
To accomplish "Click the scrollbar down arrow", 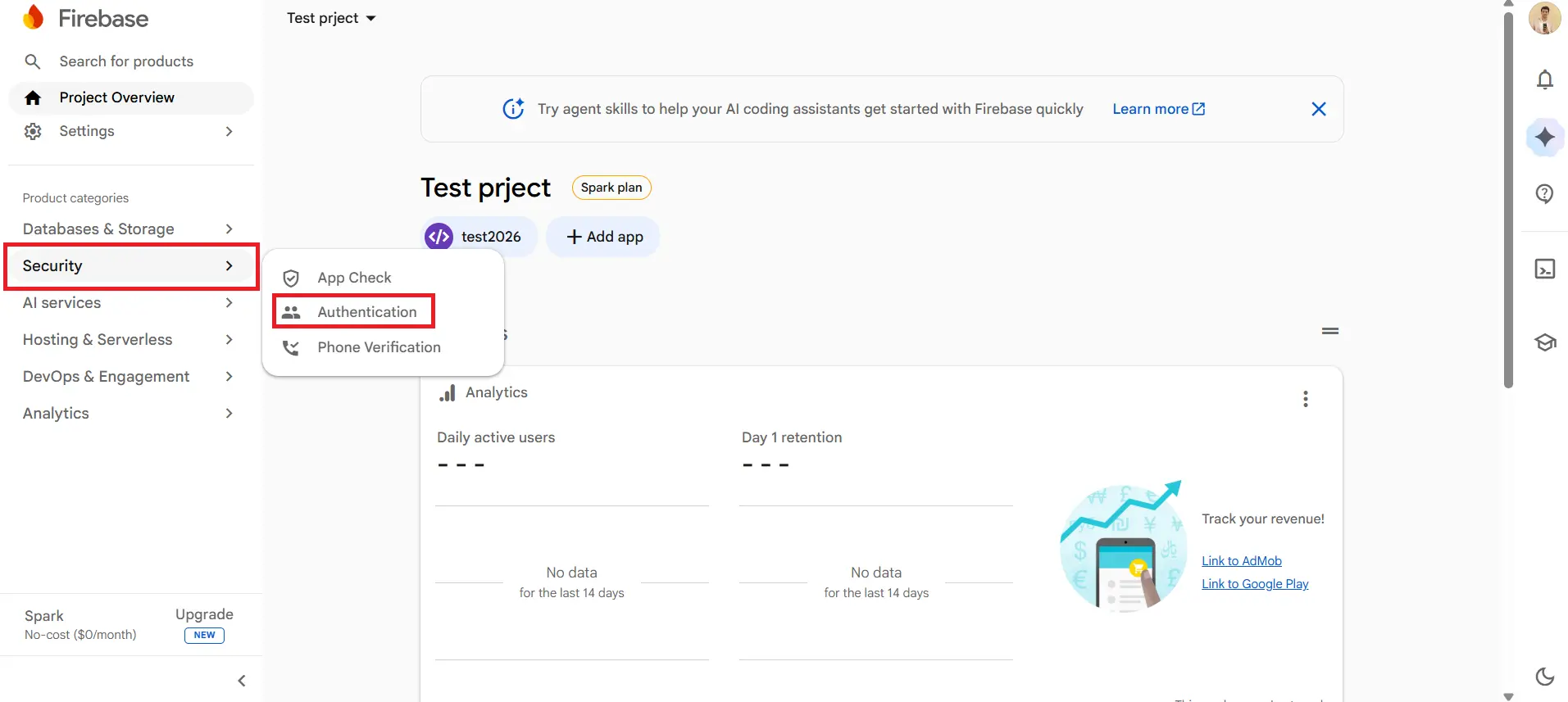I will (x=1508, y=696).
